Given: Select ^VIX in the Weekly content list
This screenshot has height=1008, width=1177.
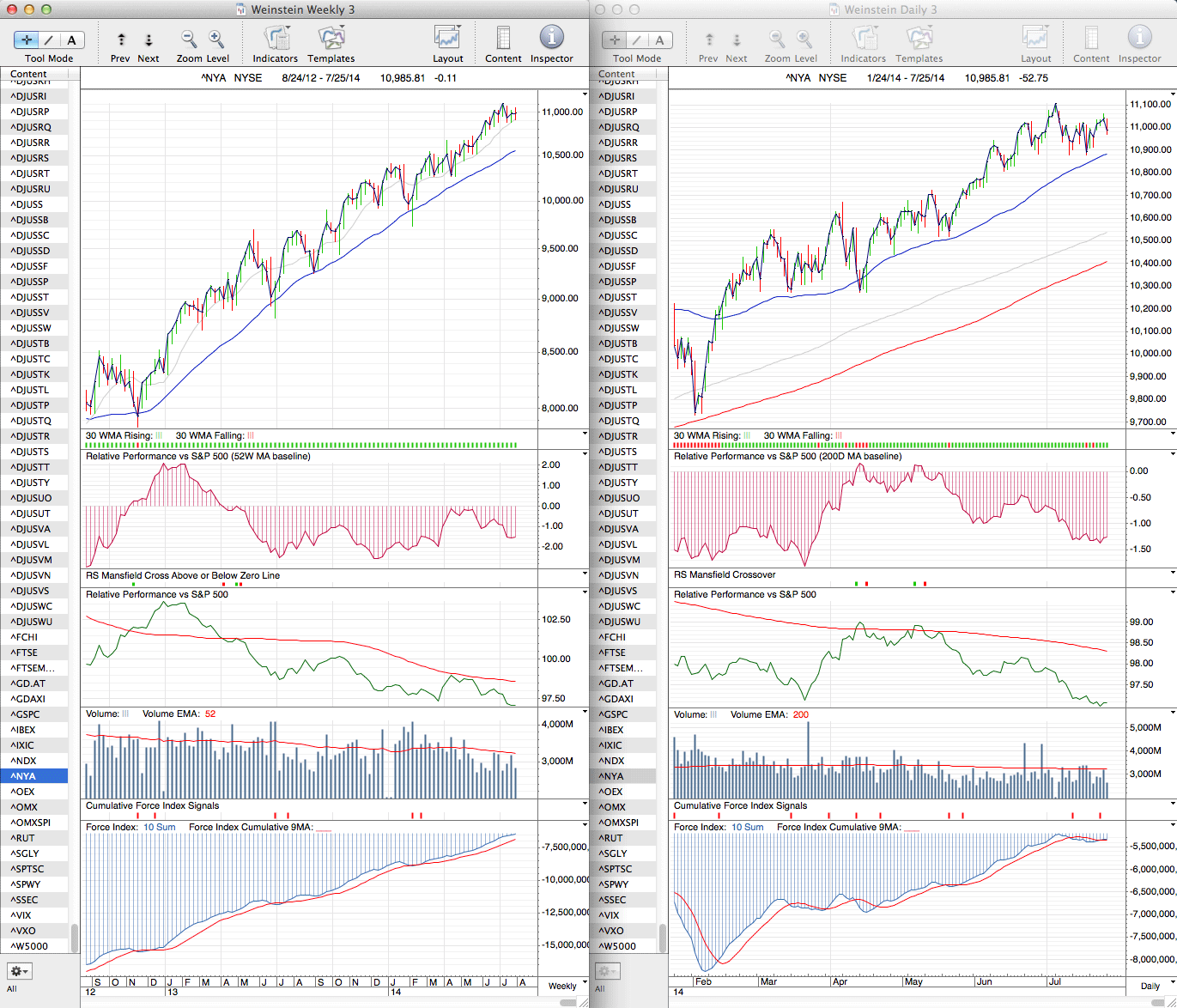Looking at the screenshot, I should (x=21, y=915).
